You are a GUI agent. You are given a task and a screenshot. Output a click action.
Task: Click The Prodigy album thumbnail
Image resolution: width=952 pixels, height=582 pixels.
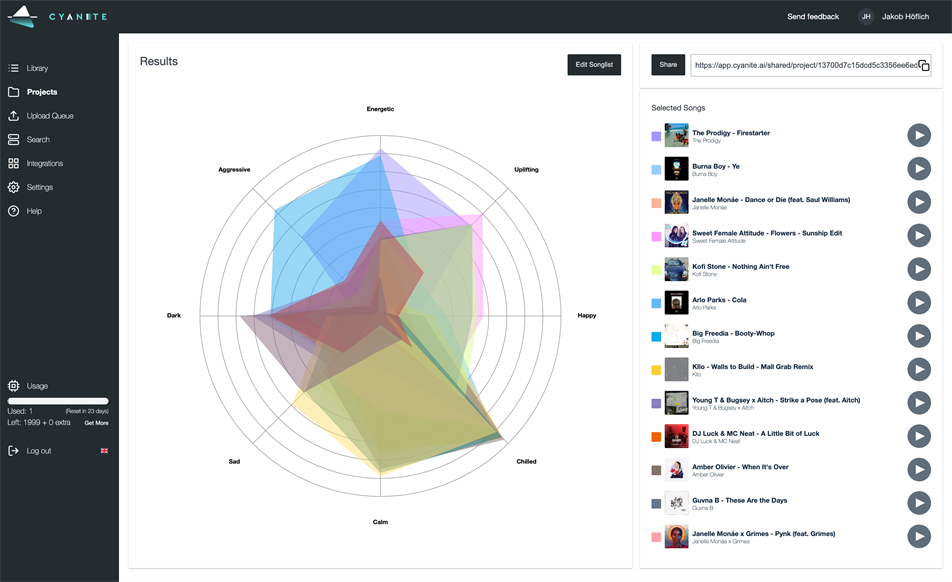(x=676, y=135)
